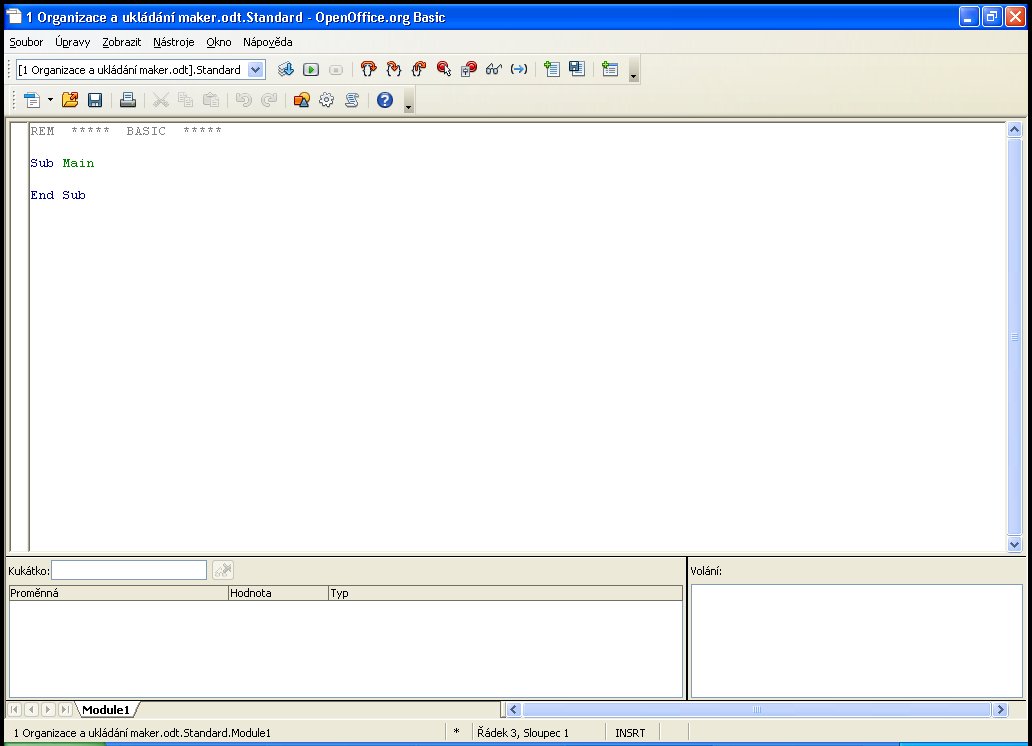Click the Hodnota column header
1032x746 pixels.
coord(278,593)
